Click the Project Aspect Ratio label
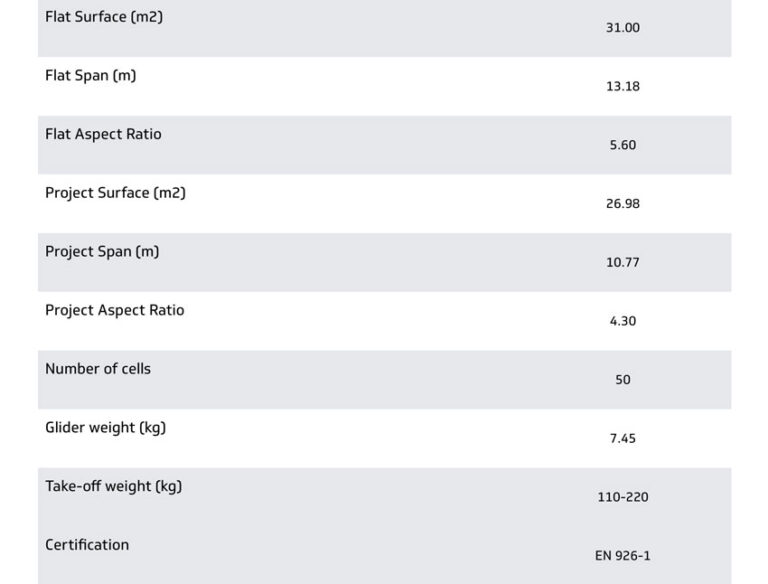 (115, 310)
